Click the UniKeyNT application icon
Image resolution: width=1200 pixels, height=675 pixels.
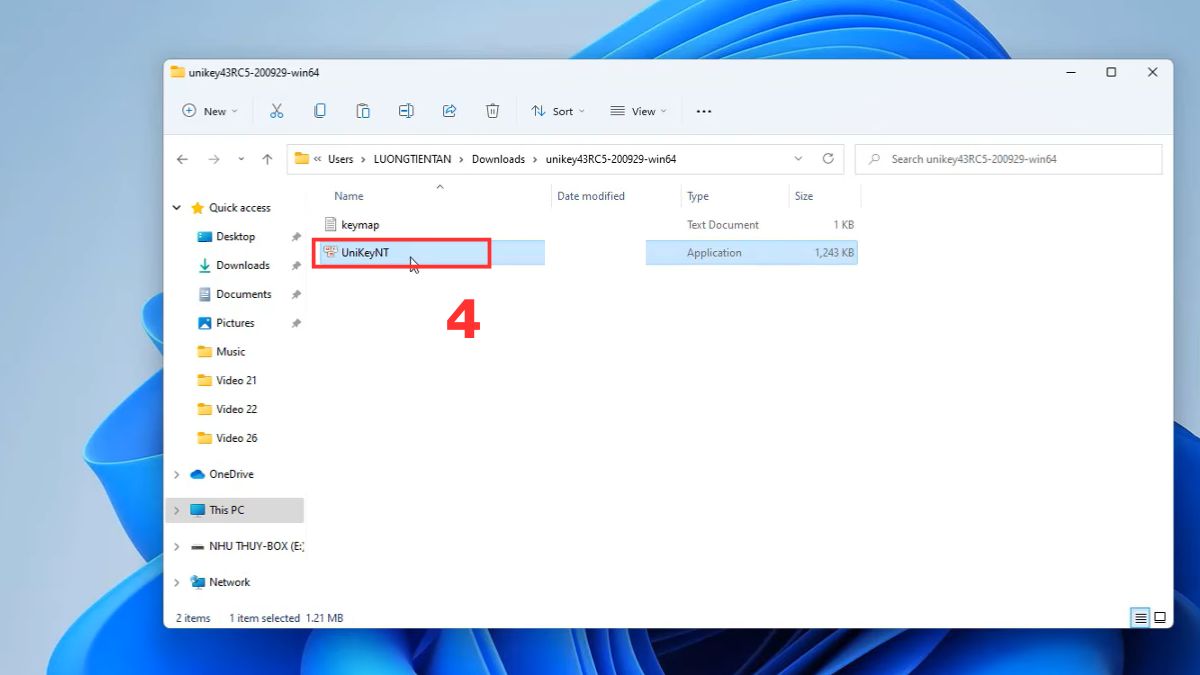331,253
